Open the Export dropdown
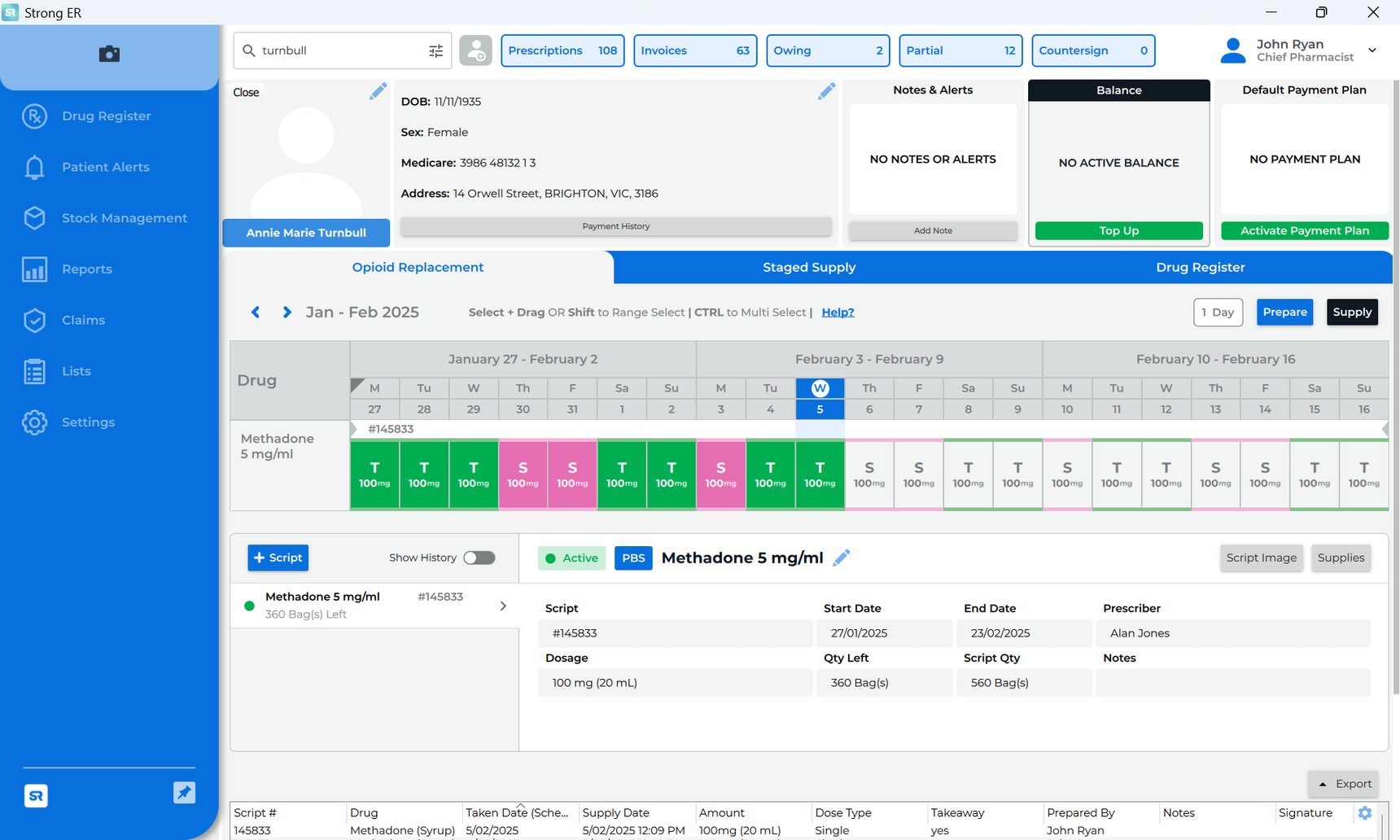1400x840 pixels. click(1344, 784)
